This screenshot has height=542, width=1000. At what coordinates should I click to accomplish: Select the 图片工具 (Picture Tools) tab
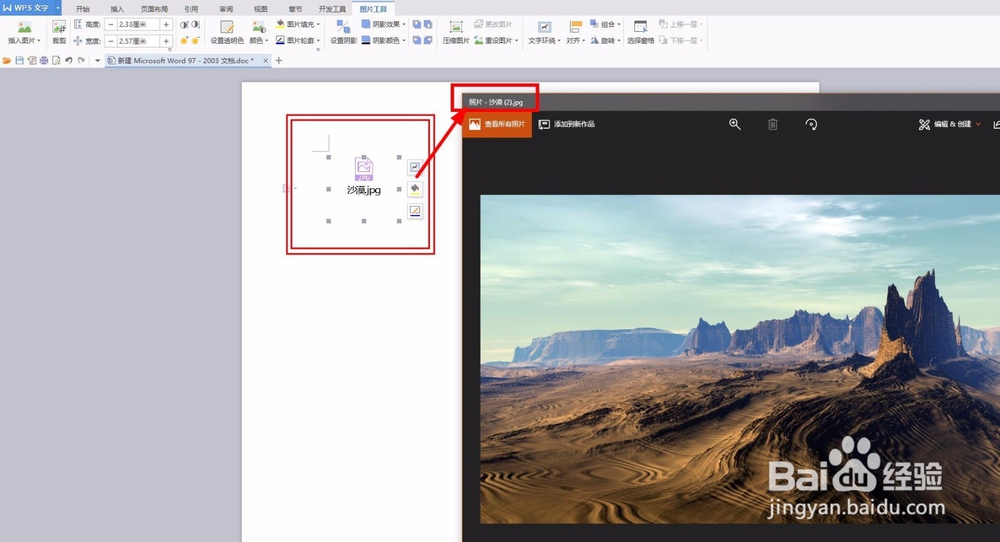tap(373, 9)
